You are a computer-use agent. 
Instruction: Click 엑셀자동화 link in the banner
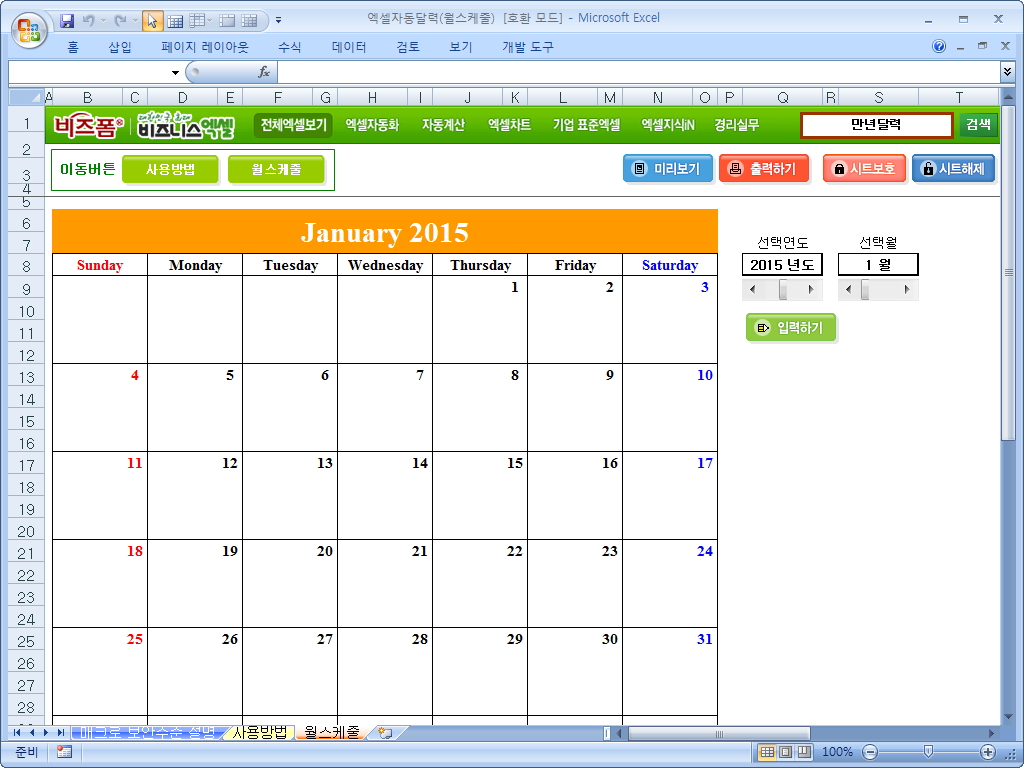372,125
